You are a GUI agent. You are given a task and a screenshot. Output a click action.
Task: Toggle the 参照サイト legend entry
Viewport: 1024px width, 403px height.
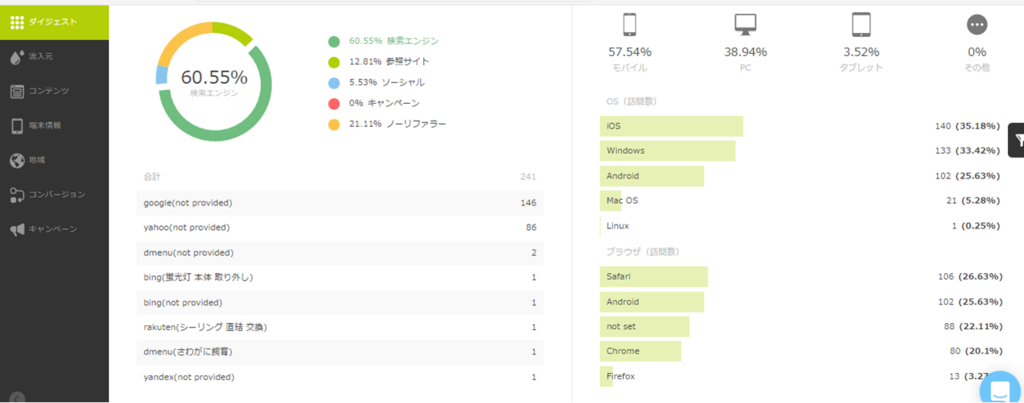pyautogui.click(x=389, y=61)
